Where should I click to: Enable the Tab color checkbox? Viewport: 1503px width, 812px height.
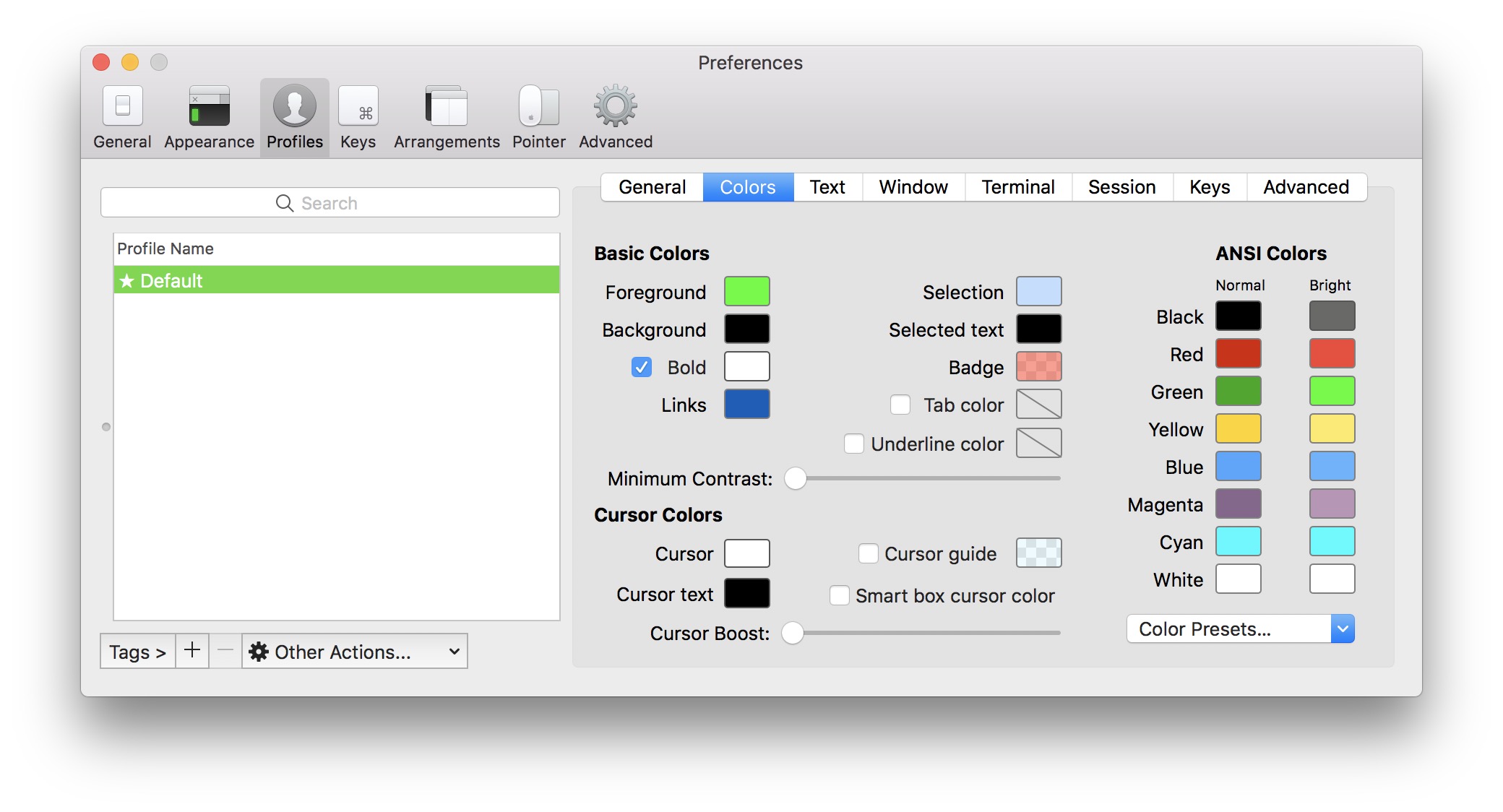900,405
